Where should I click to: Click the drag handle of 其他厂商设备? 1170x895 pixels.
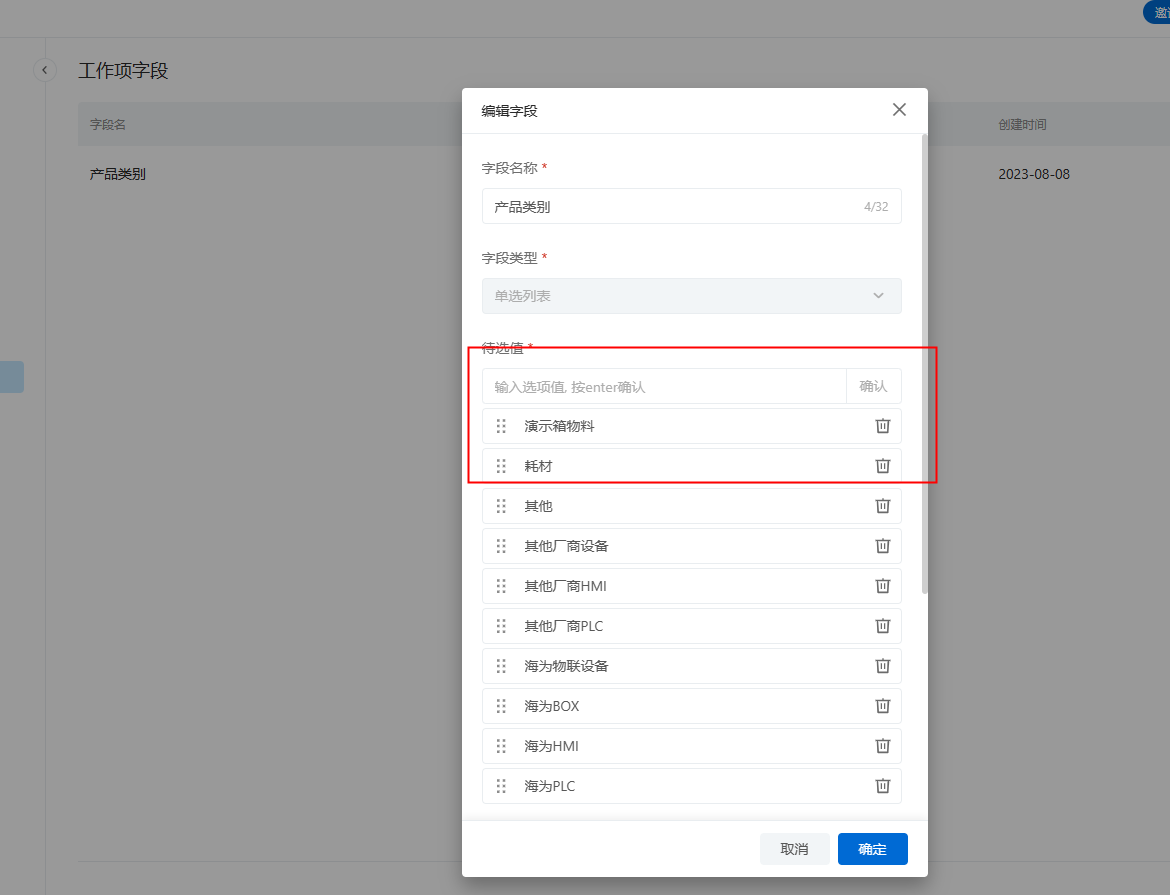[x=501, y=546]
